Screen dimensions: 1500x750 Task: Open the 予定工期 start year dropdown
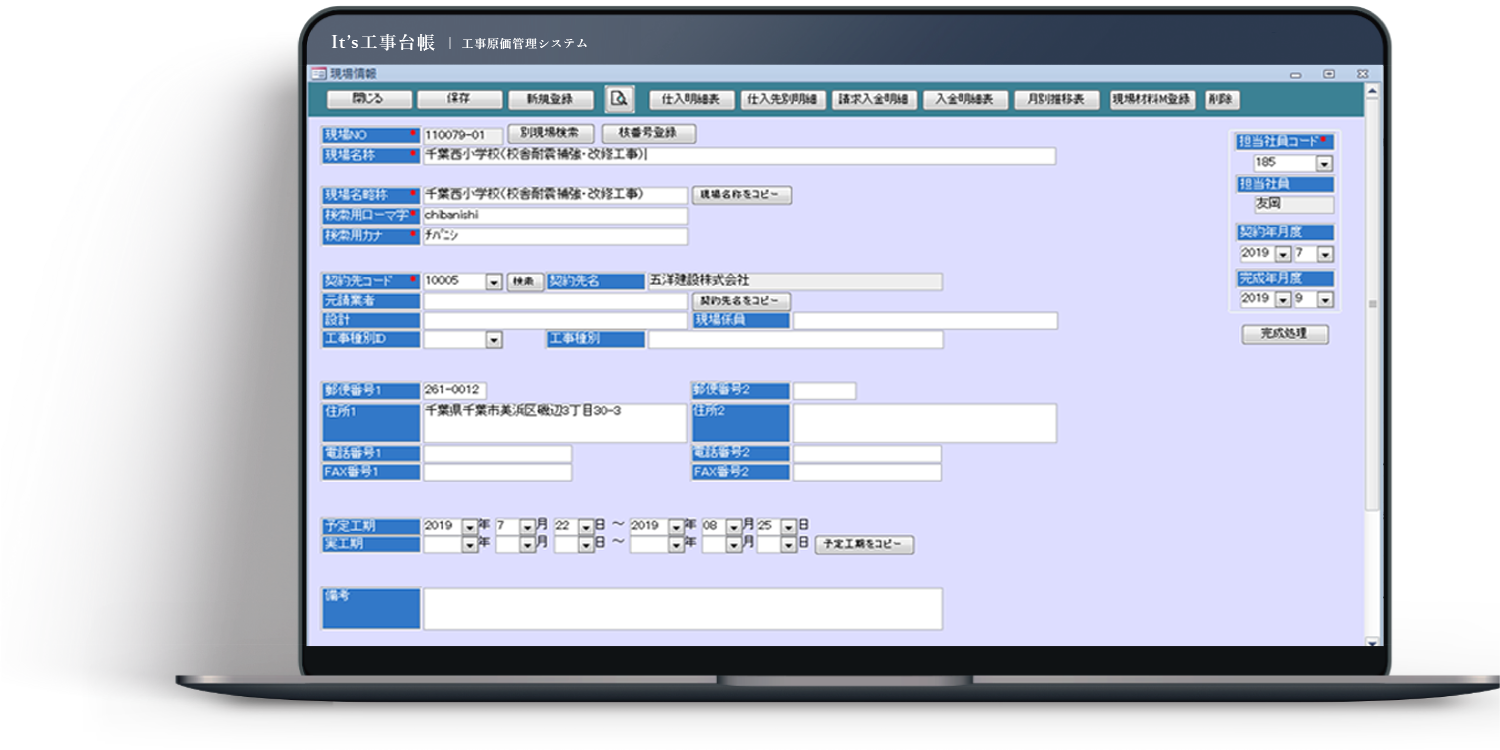click(469, 526)
